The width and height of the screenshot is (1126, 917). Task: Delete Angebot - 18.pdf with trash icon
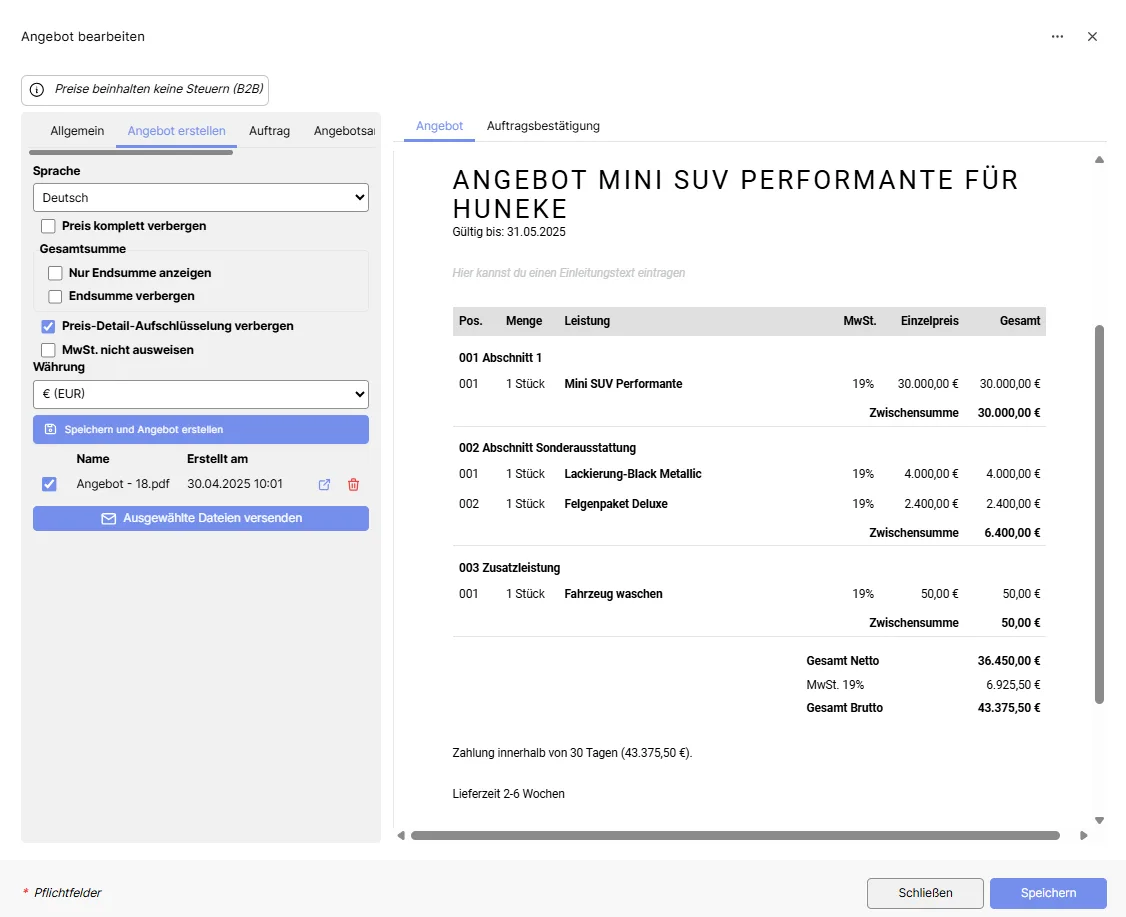pos(353,485)
